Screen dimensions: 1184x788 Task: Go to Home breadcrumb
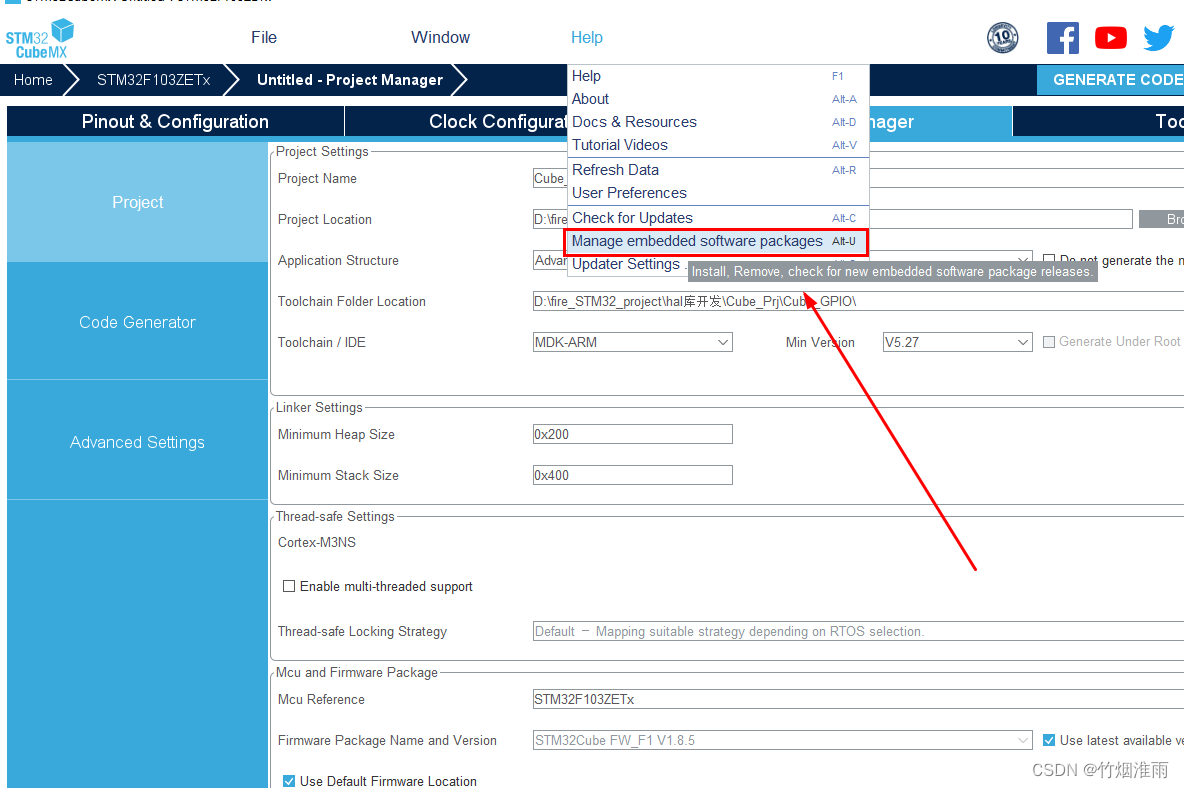pos(33,80)
